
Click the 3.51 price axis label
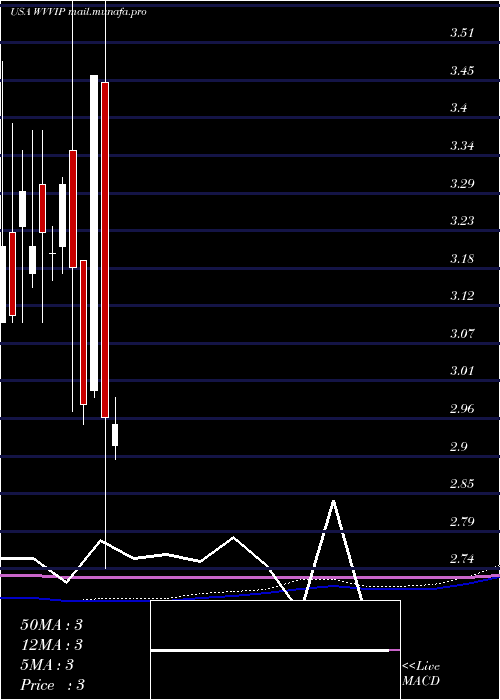pos(462,33)
